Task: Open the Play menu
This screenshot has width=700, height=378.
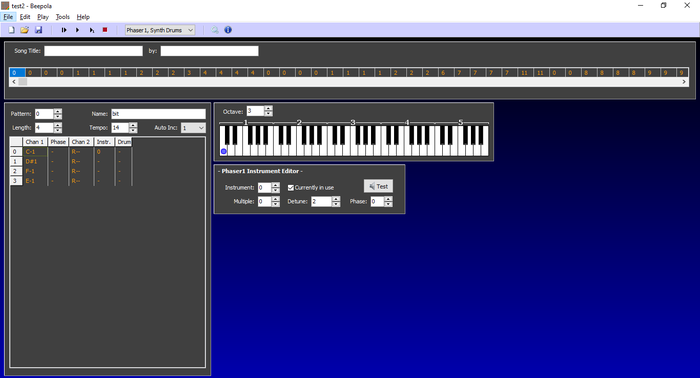Action: 43,17
